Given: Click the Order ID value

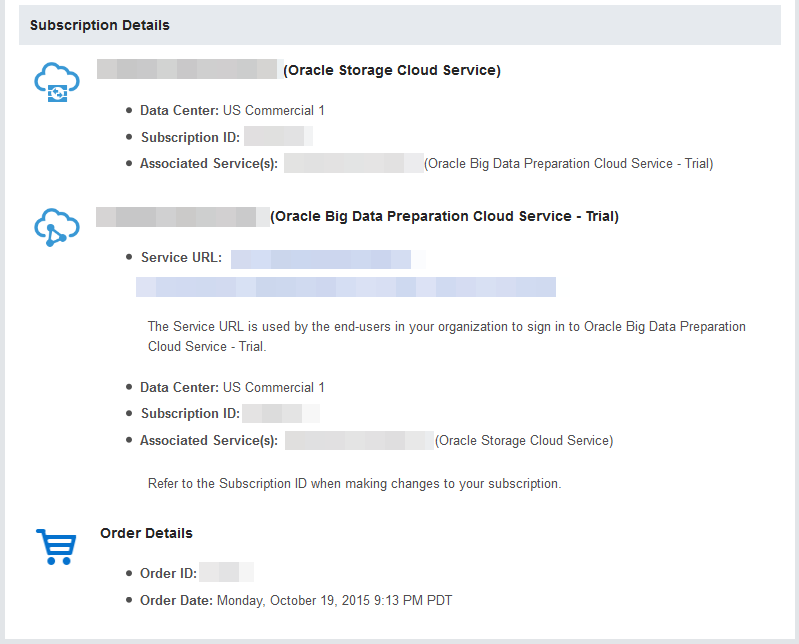Looking at the screenshot, I should tap(225, 573).
